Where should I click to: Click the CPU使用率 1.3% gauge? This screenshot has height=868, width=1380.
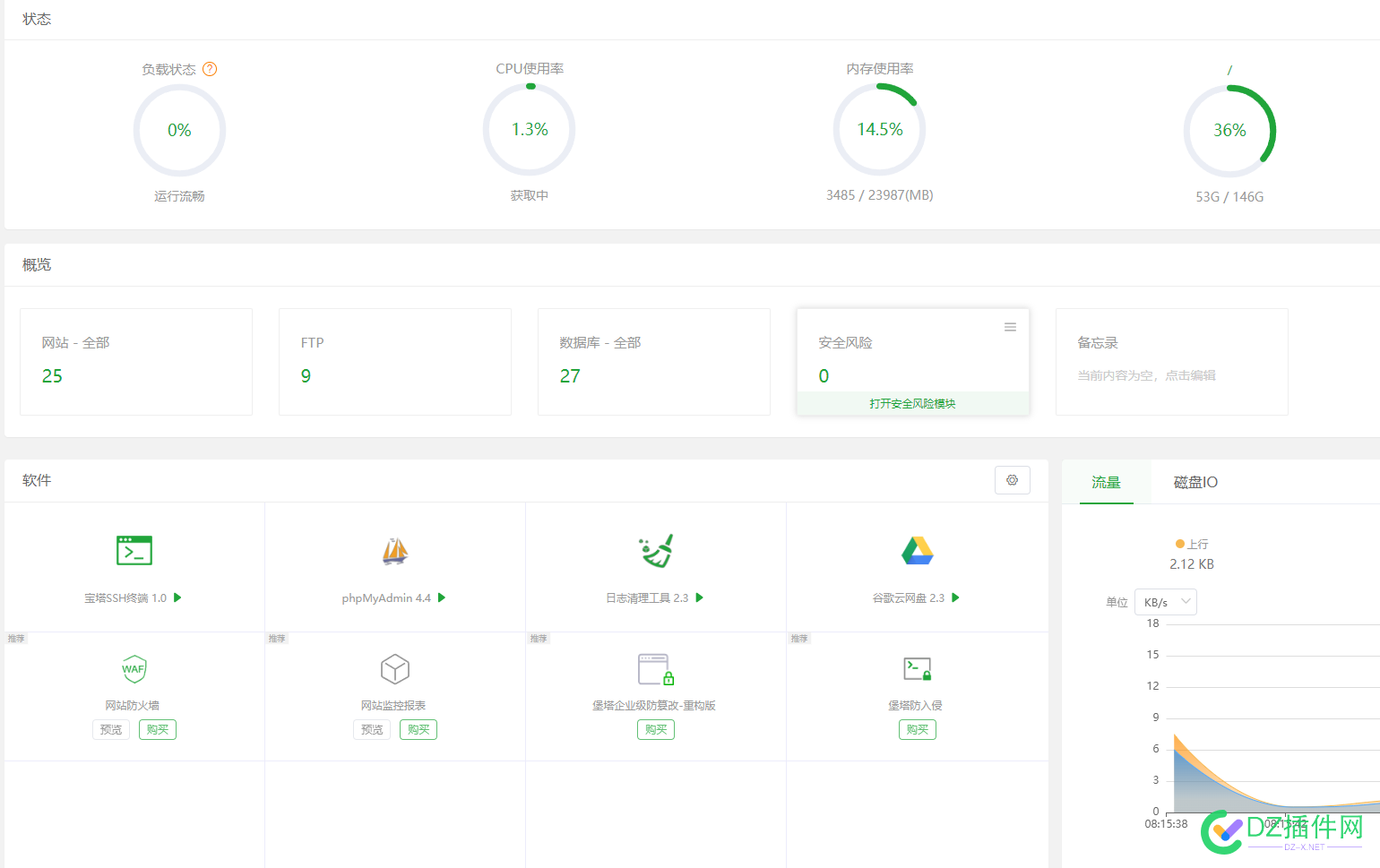[530, 130]
